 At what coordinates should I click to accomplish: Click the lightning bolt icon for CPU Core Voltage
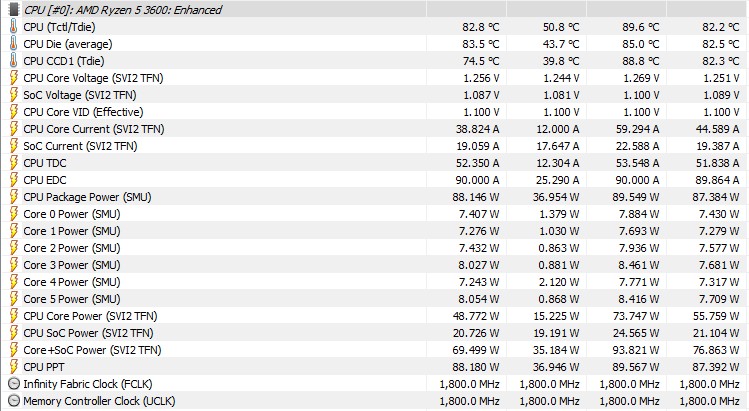tap(12, 78)
